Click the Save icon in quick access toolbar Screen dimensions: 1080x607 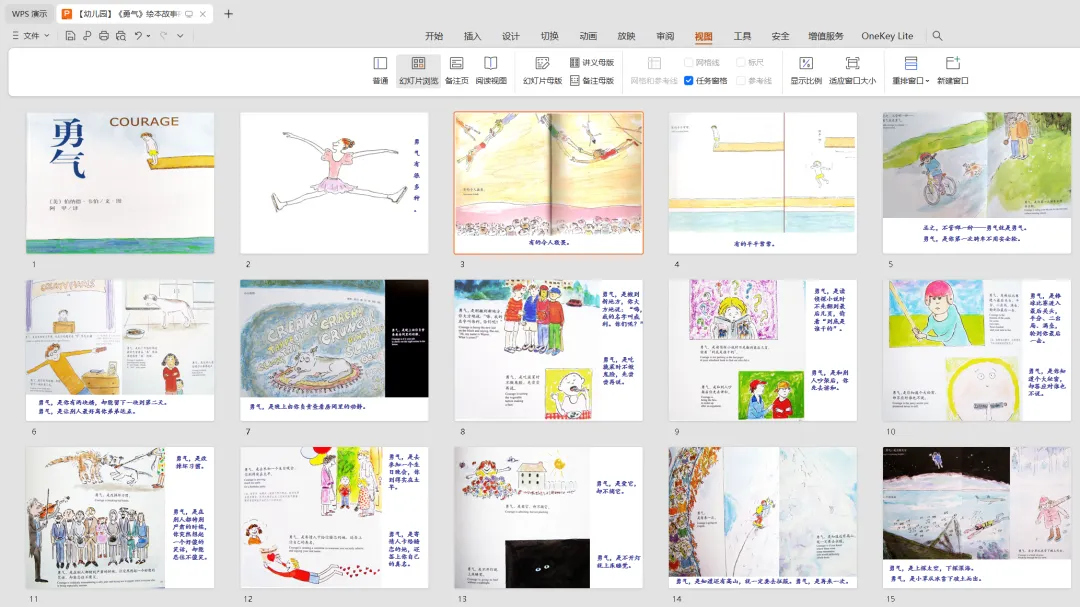(70, 35)
